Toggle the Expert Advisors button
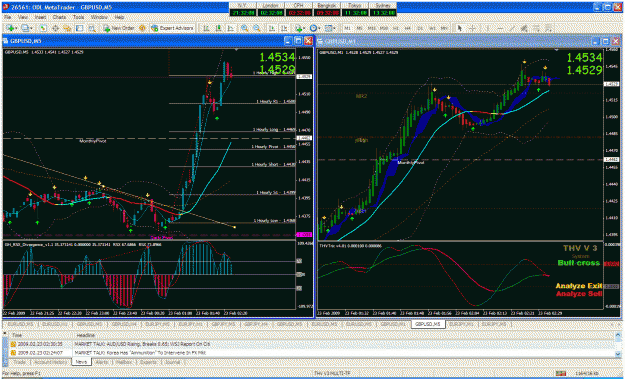The width and height of the screenshot is (625, 379). click(x=172, y=28)
